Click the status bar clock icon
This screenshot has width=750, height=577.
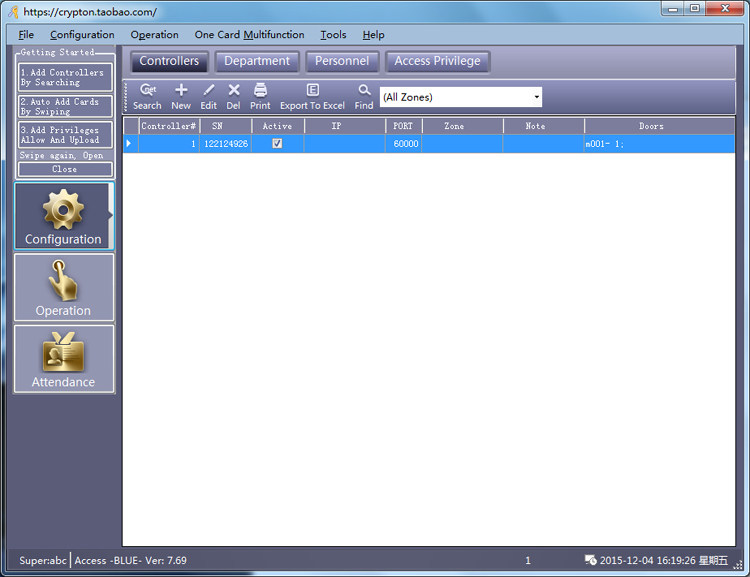pyautogui.click(x=590, y=560)
